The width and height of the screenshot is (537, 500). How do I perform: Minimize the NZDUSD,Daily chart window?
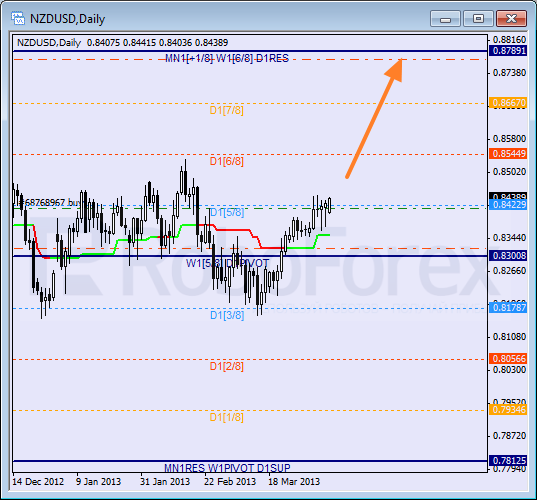tap(445, 18)
